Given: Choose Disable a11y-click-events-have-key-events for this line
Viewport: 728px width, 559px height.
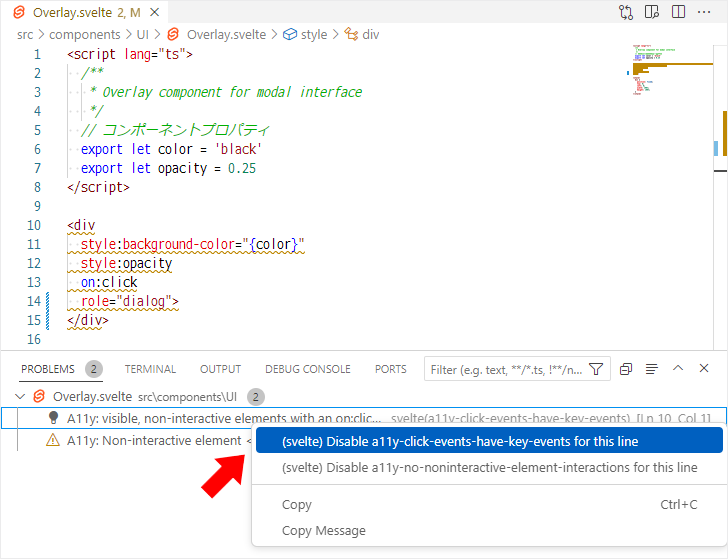Looking at the screenshot, I should 489,441.
